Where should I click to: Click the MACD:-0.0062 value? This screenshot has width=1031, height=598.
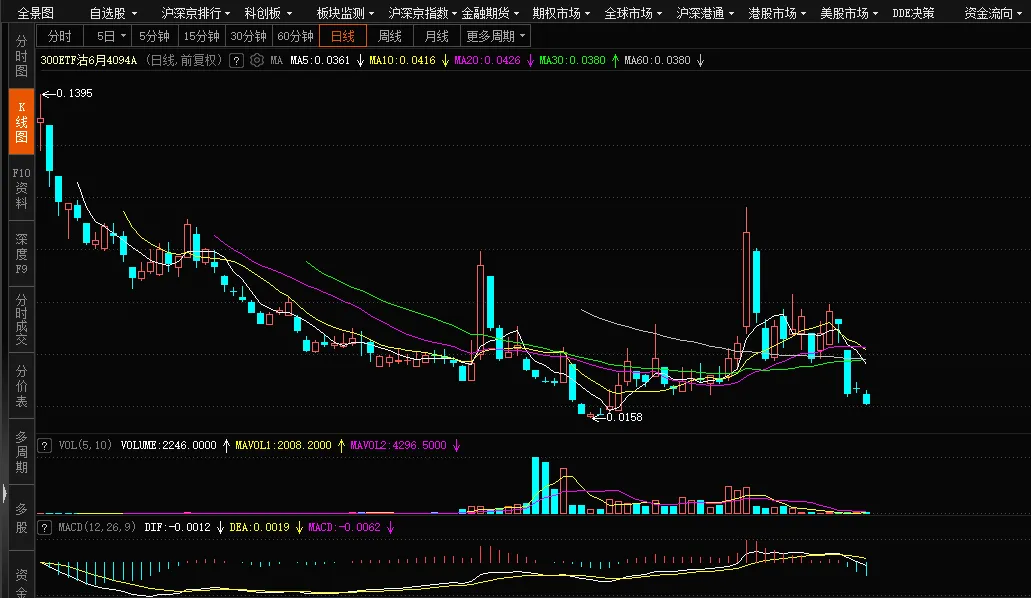344,528
